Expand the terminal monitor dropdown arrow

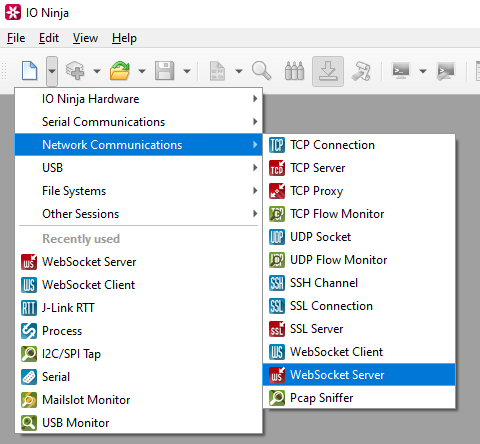click(423, 71)
